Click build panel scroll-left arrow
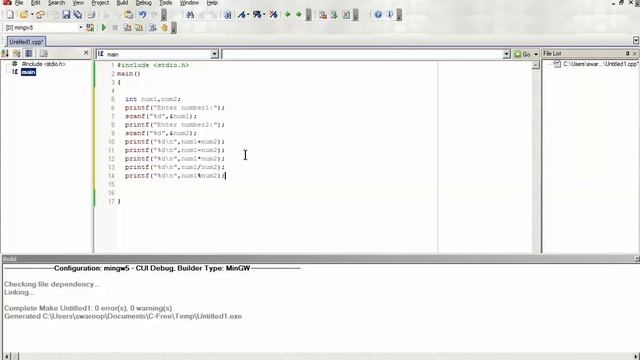 click(x=6, y=356)
